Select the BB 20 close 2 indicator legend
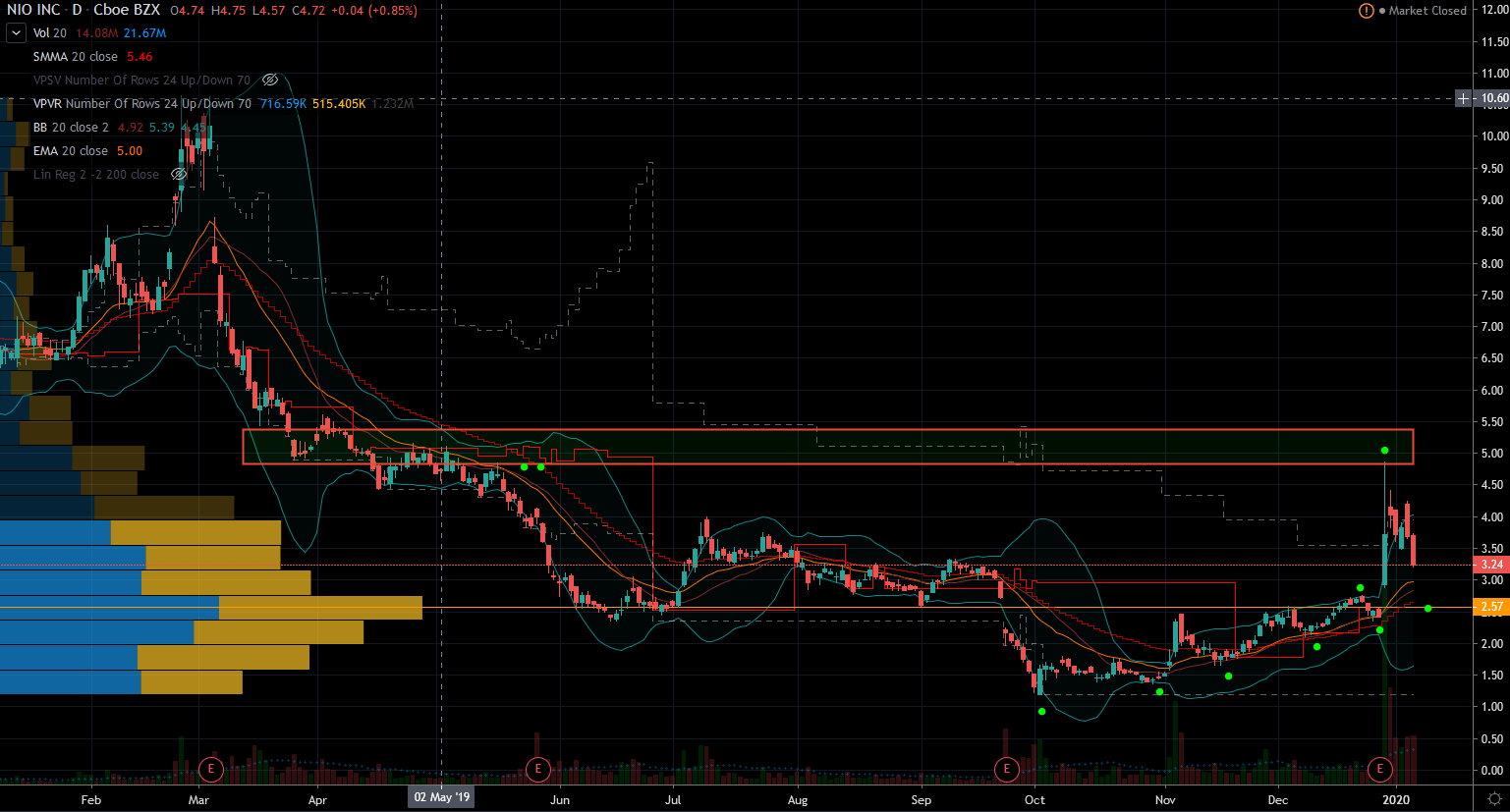 71,128
